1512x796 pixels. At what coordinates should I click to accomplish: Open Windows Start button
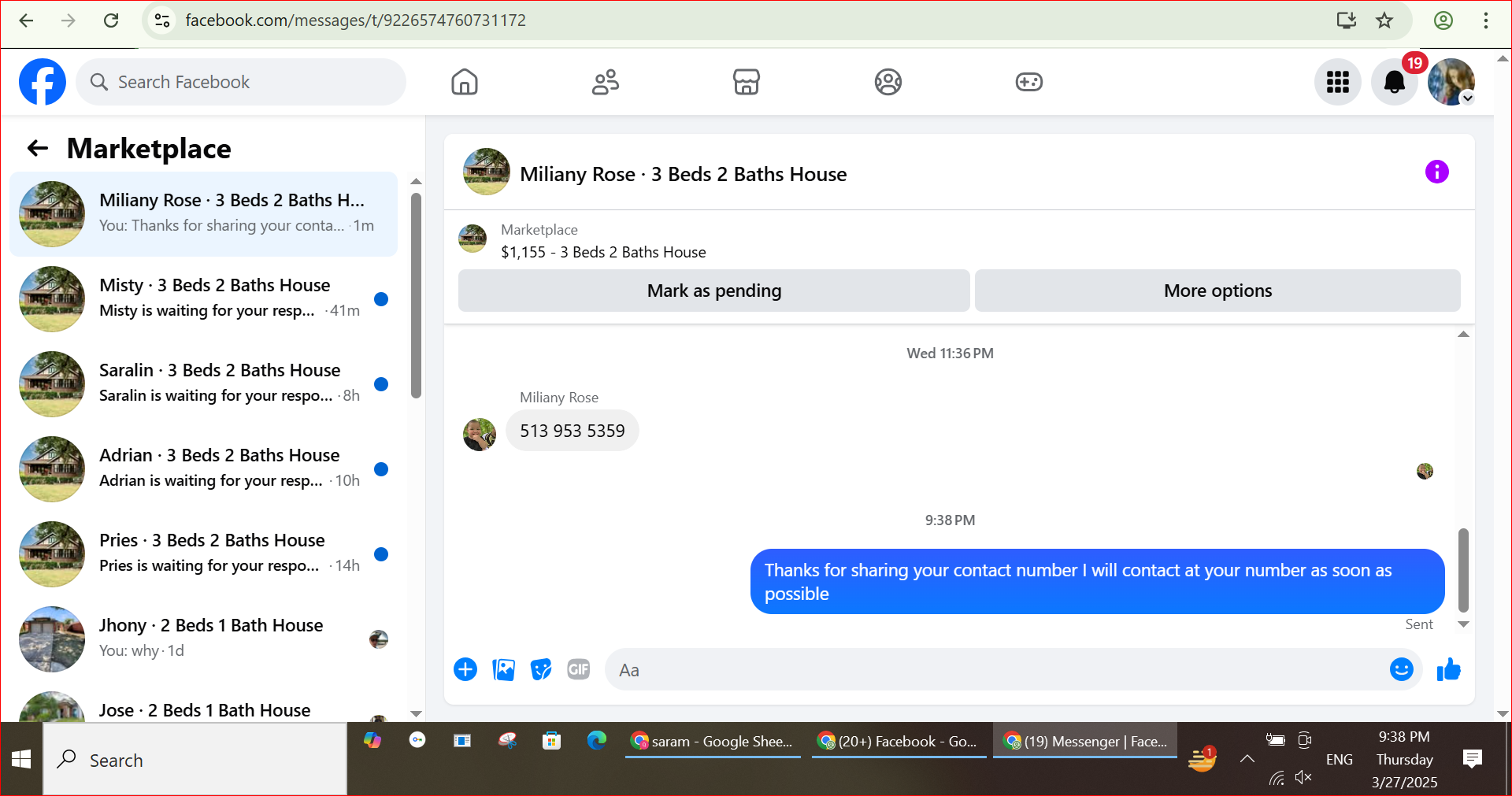tap(21, 760)
